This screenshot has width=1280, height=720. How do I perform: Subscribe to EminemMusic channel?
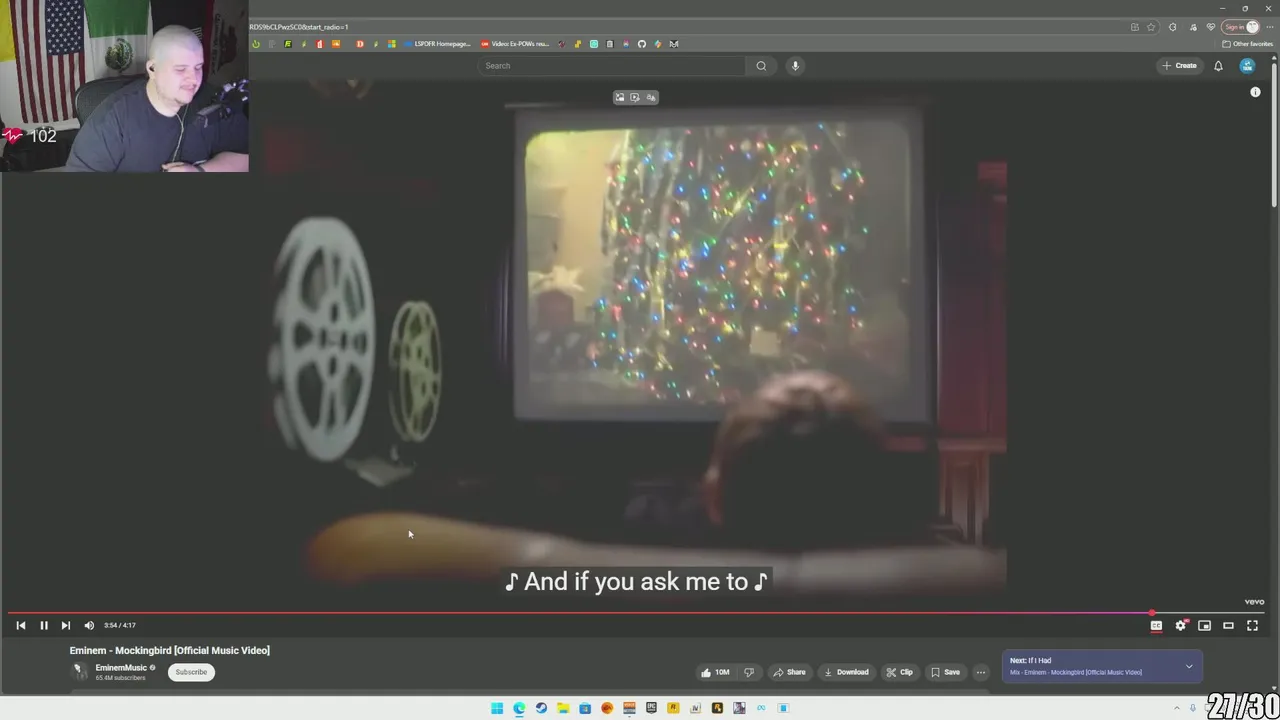(191, 672)
